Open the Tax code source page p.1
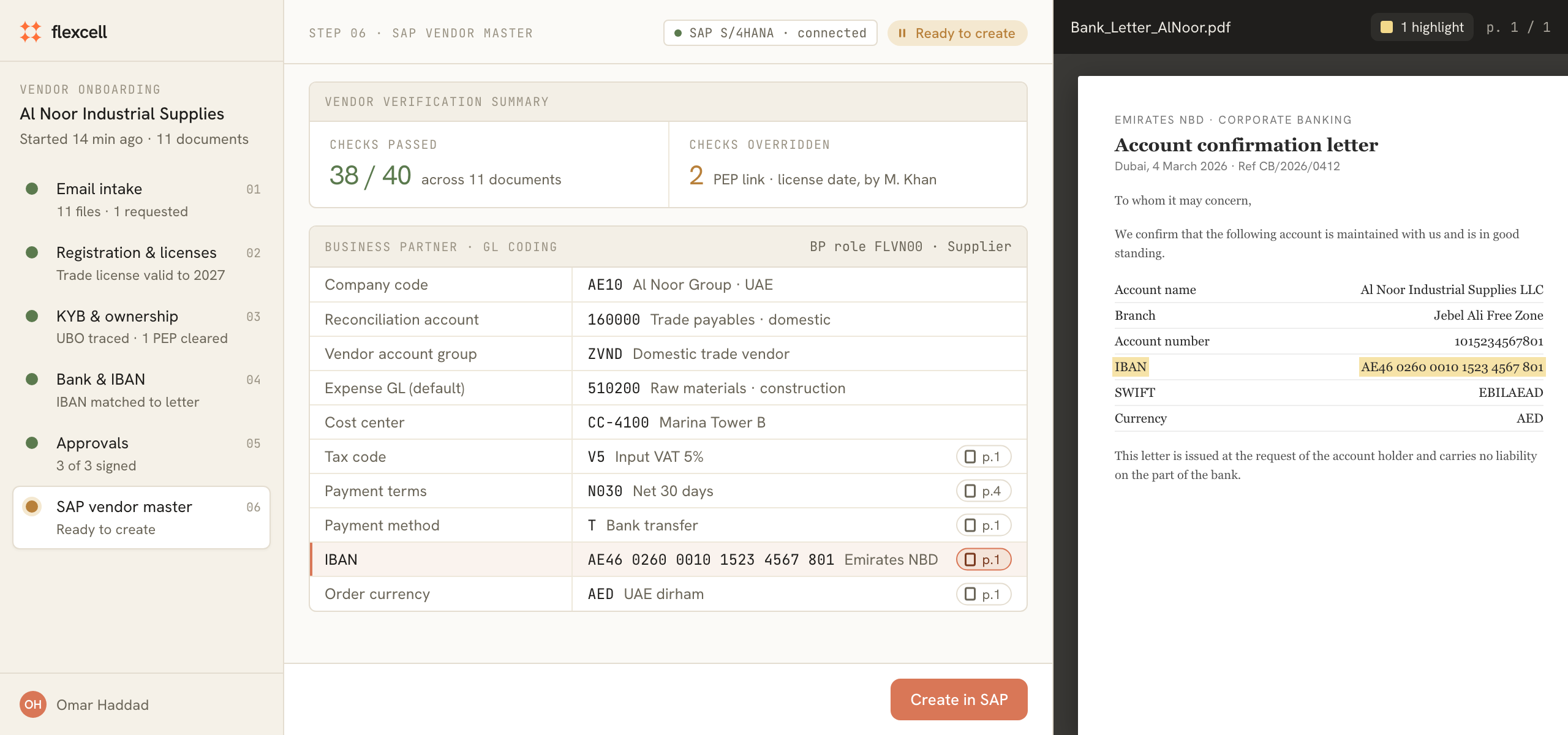Screen dimensions: 1568x735 click(x=984, y=456)
